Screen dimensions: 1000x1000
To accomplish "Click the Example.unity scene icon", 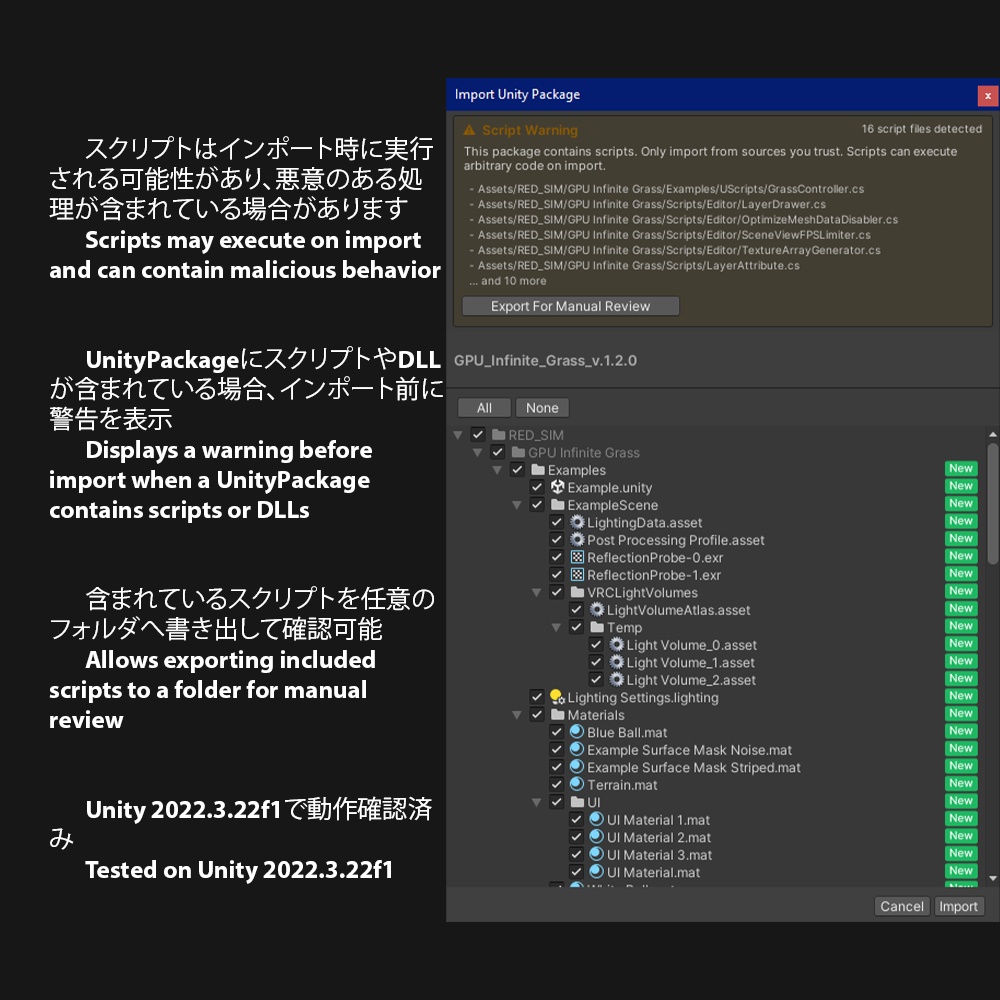I will (x=557, y=487).
